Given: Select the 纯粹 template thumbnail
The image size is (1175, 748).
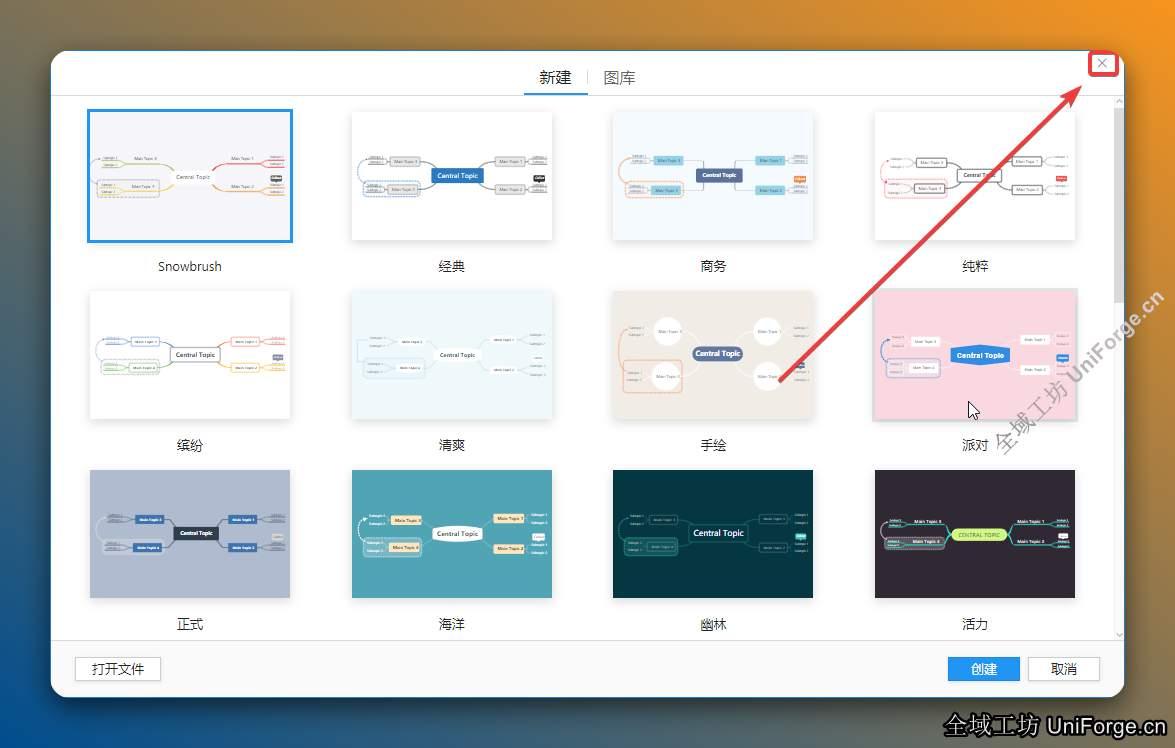Looking at the screenshot, I should click(x=975, y=176).
